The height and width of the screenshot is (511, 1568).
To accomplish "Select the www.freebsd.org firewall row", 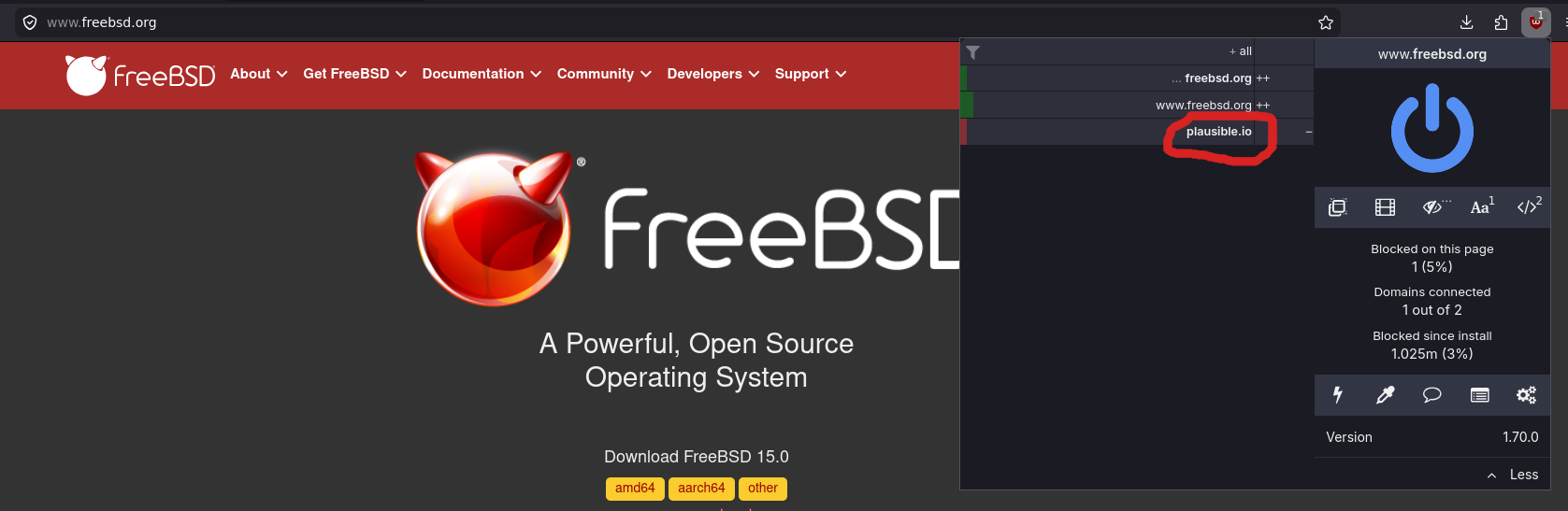I will tap(1136, 105).
